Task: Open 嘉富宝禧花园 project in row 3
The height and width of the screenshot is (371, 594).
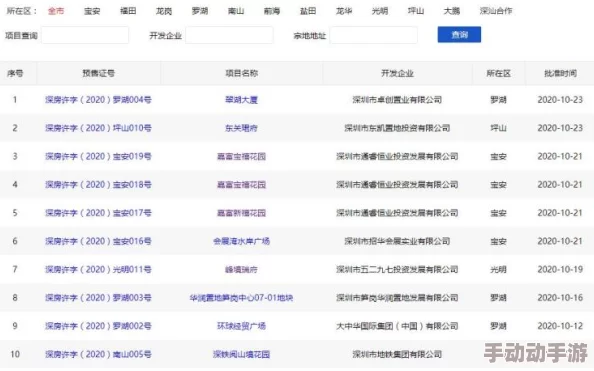Action: pos(241,156)
